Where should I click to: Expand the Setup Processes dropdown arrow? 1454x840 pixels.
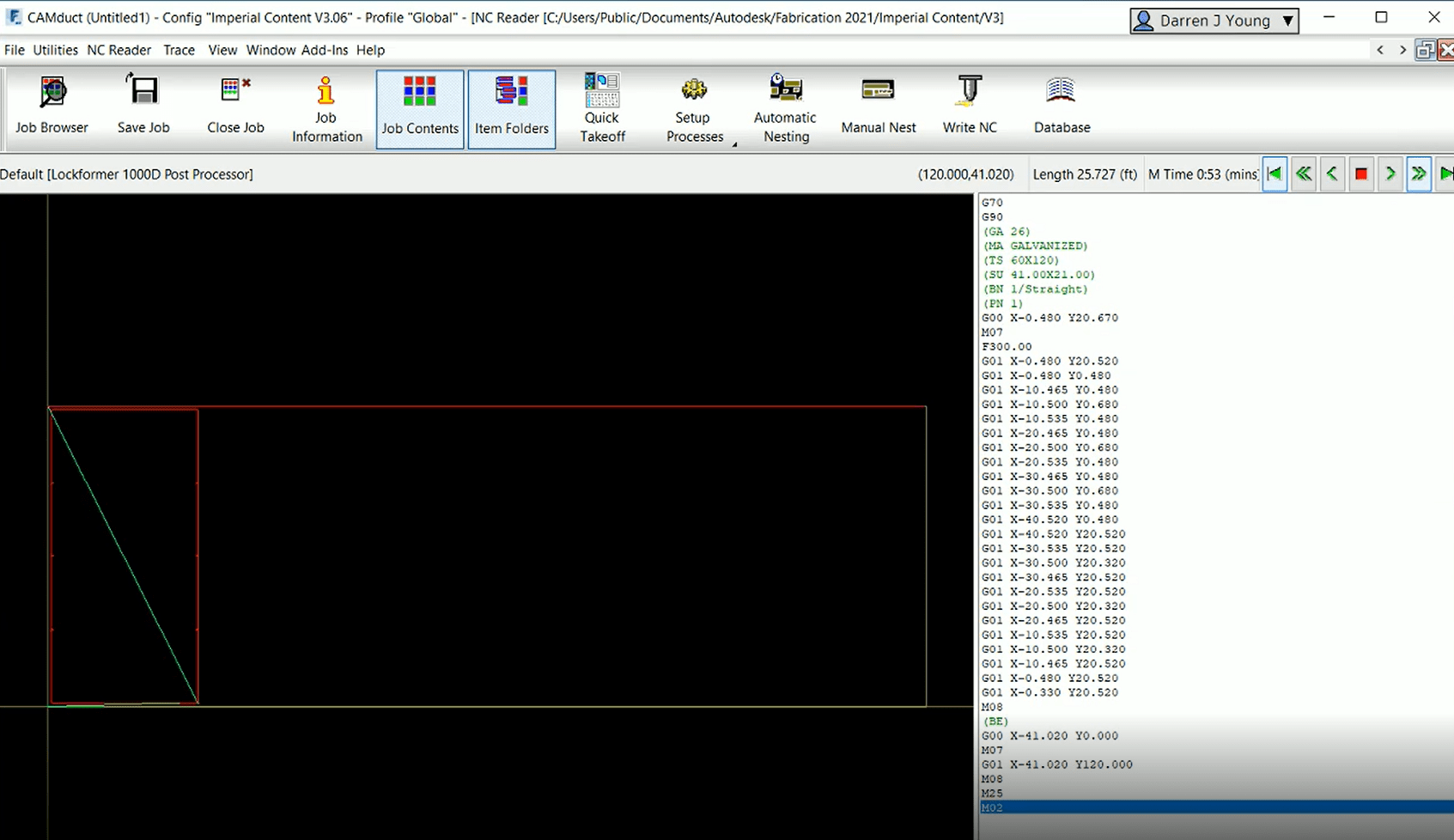pos(734,143)
